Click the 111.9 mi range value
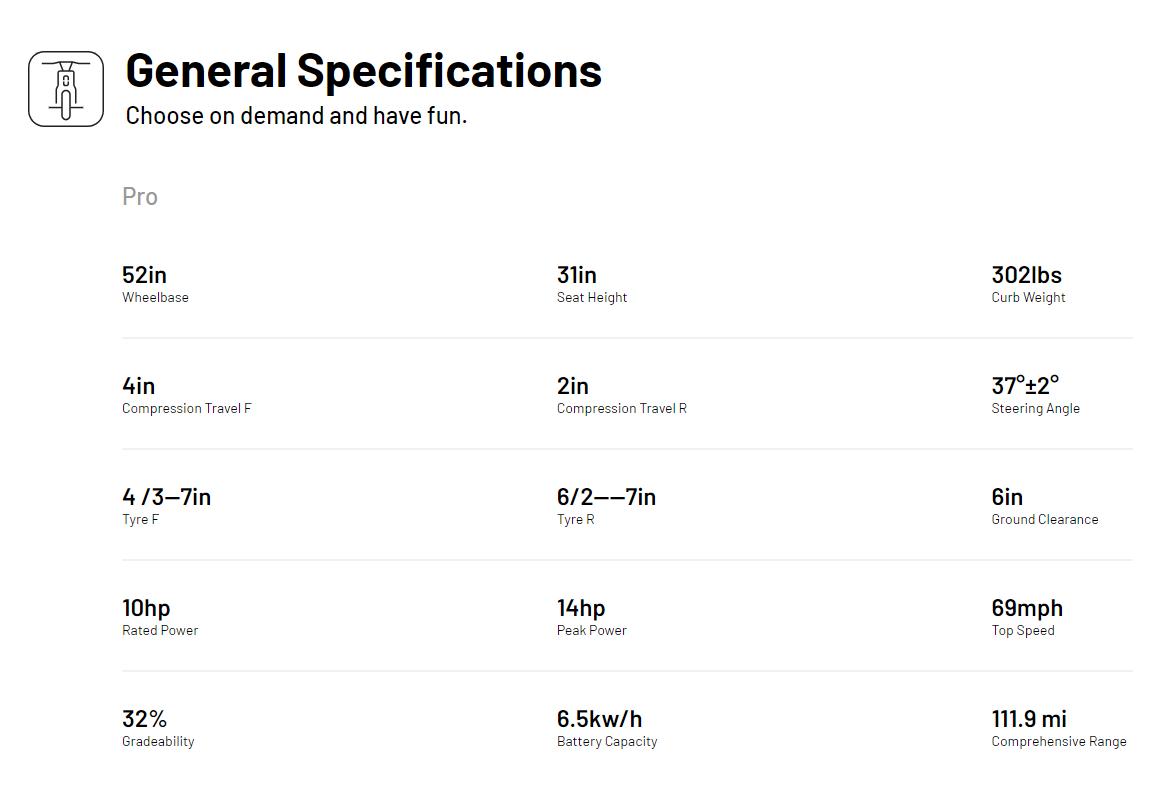Screen dimensions: 1173x810 pyautogui.click(x=1028, y=719)
